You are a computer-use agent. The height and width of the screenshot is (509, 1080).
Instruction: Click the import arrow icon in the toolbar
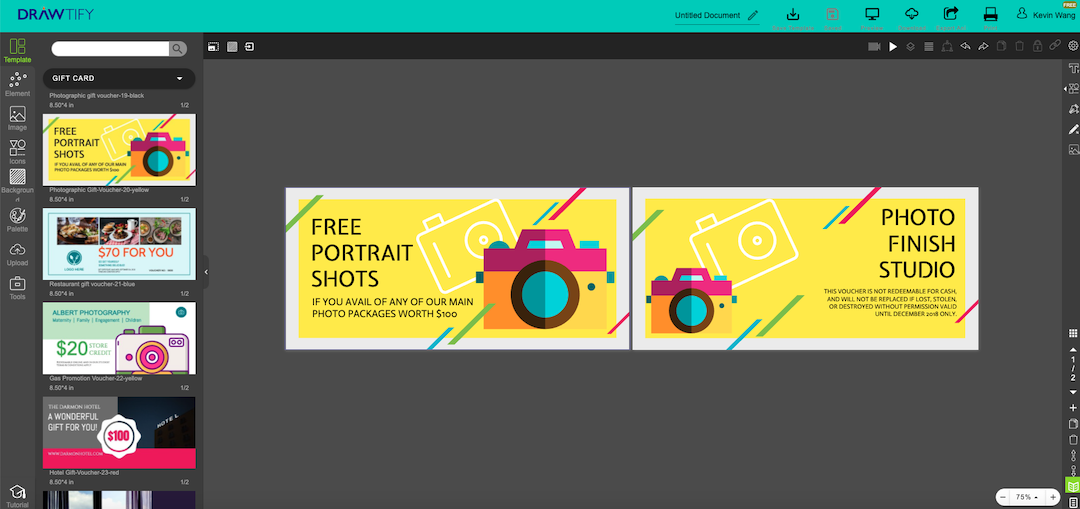(x=249, y=47)
